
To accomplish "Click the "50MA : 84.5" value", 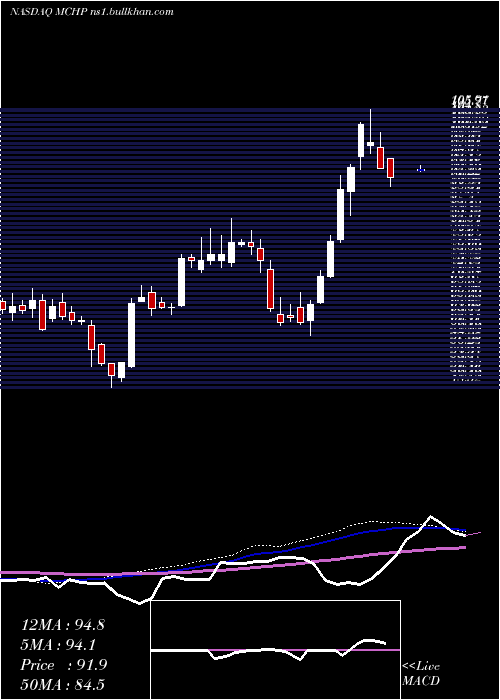I will 62,684.
